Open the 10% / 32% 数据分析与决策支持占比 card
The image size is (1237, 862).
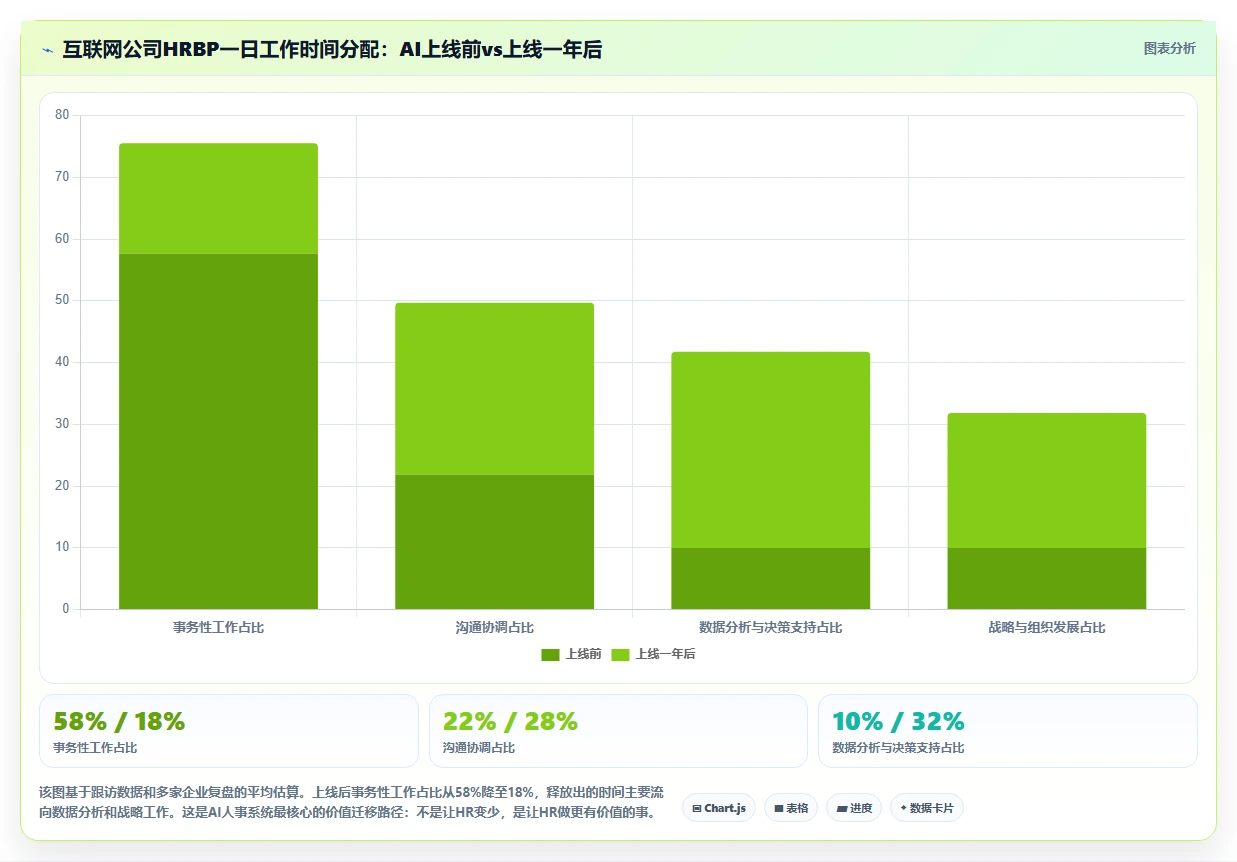1007,731
